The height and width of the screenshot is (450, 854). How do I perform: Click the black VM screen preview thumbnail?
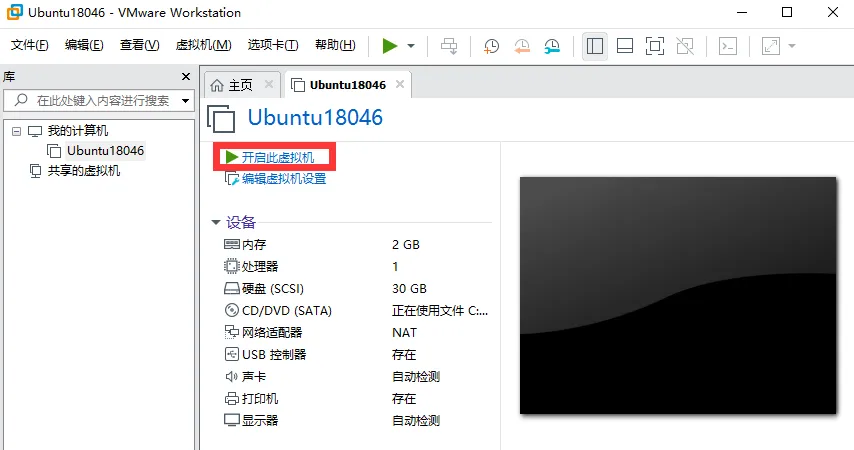click(x=678, y=295)
